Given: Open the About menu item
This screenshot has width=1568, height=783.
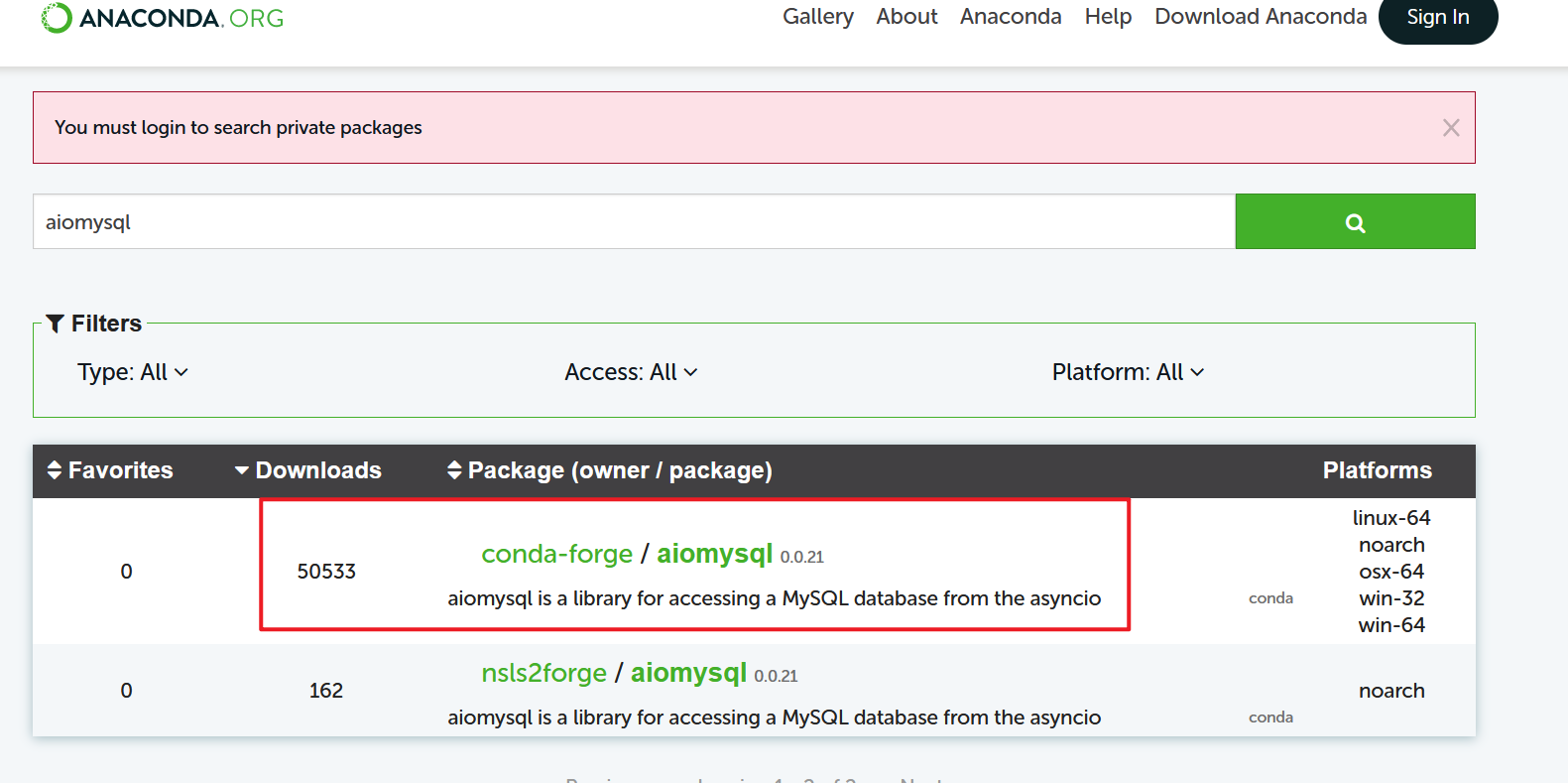Looking at the screenshot, I should (x=906, y=17).
